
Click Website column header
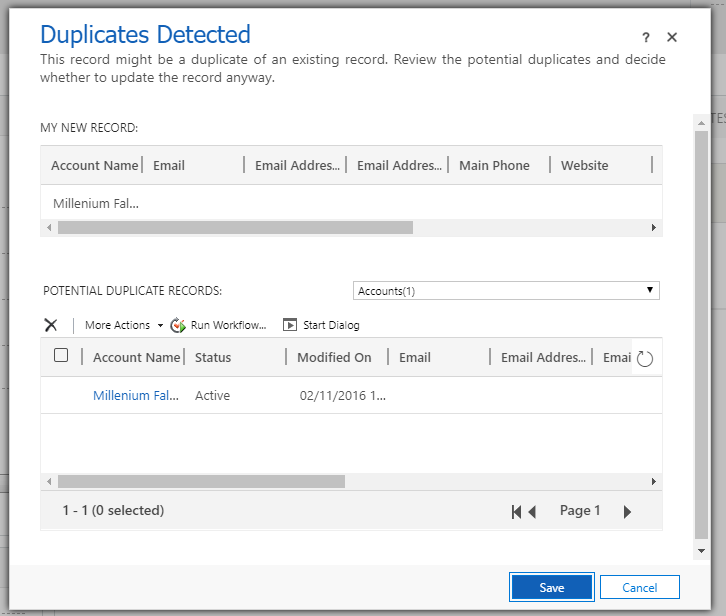[x=584, y=165]
